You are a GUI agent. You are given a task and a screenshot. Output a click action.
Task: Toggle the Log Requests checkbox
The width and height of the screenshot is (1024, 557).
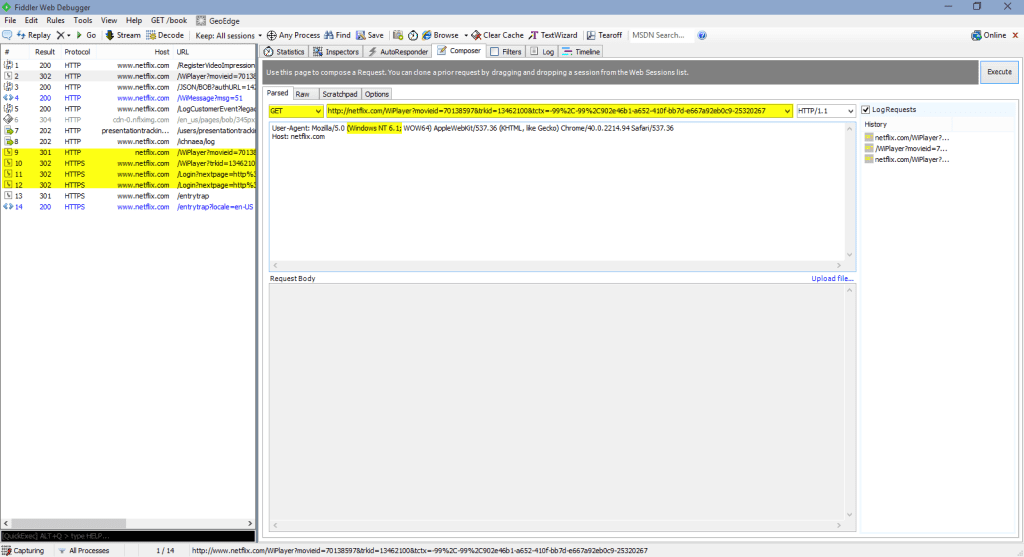pyautogui.click(x=866, y=110)
